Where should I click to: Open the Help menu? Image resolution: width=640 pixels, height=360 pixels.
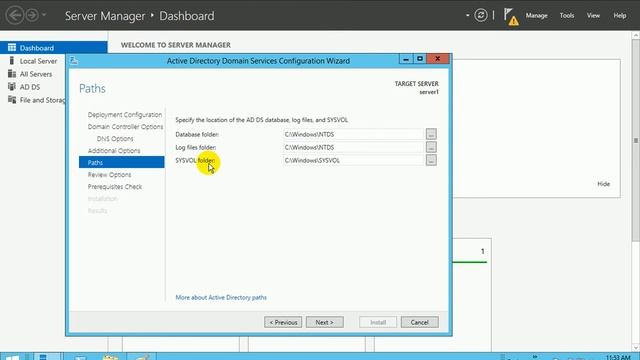point(620,16)
